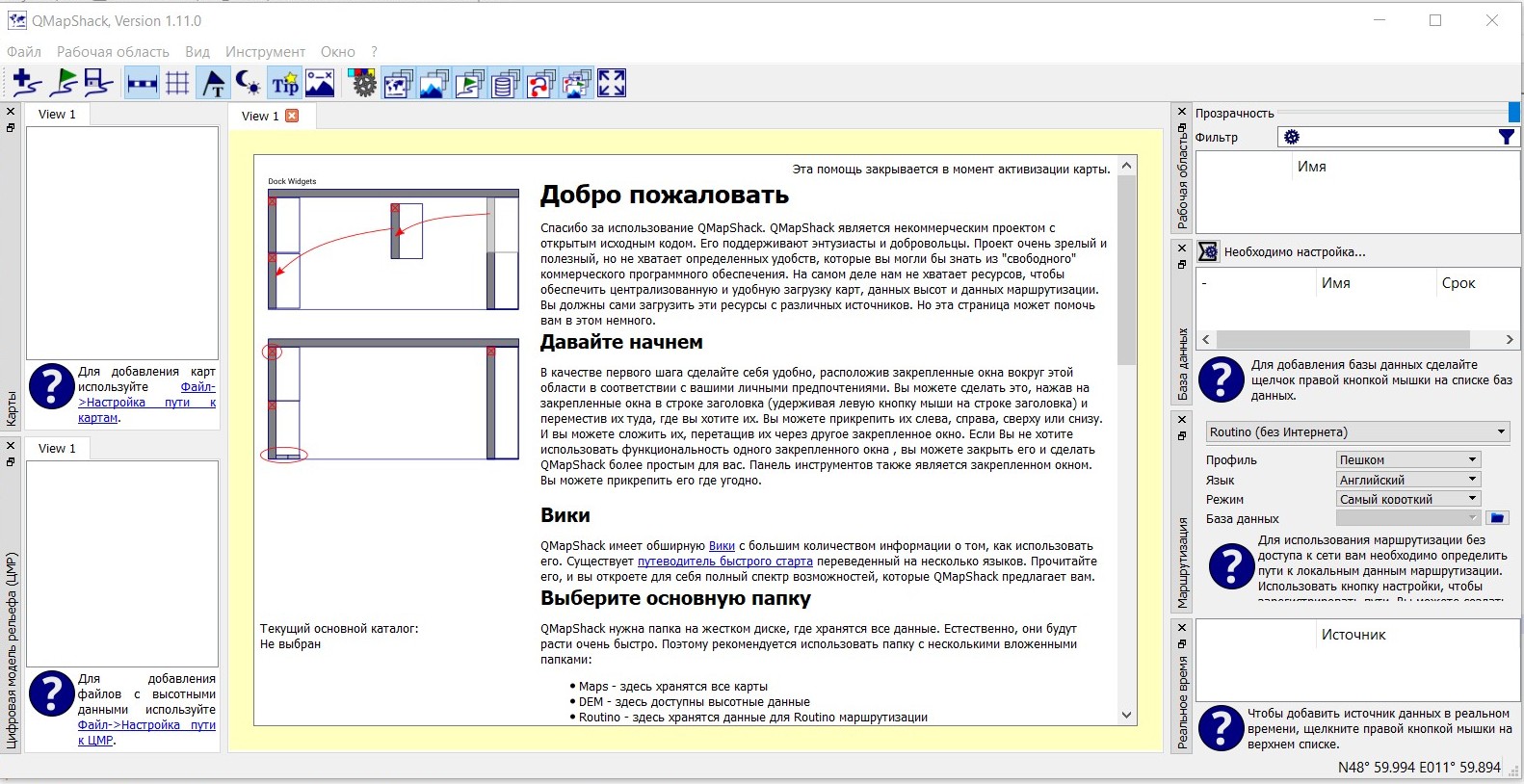
Task: Float the Реальное время dock
Action: point(1182,643)
